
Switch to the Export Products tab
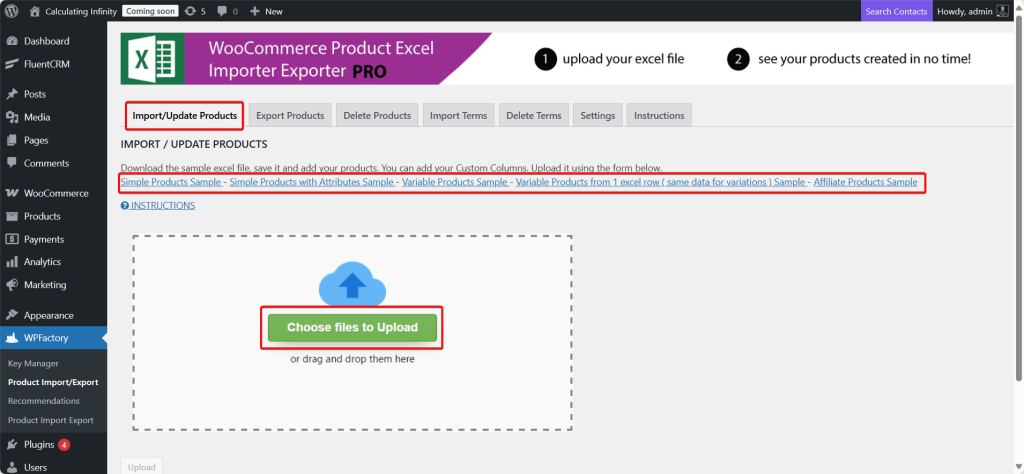(x=290, y=116)
